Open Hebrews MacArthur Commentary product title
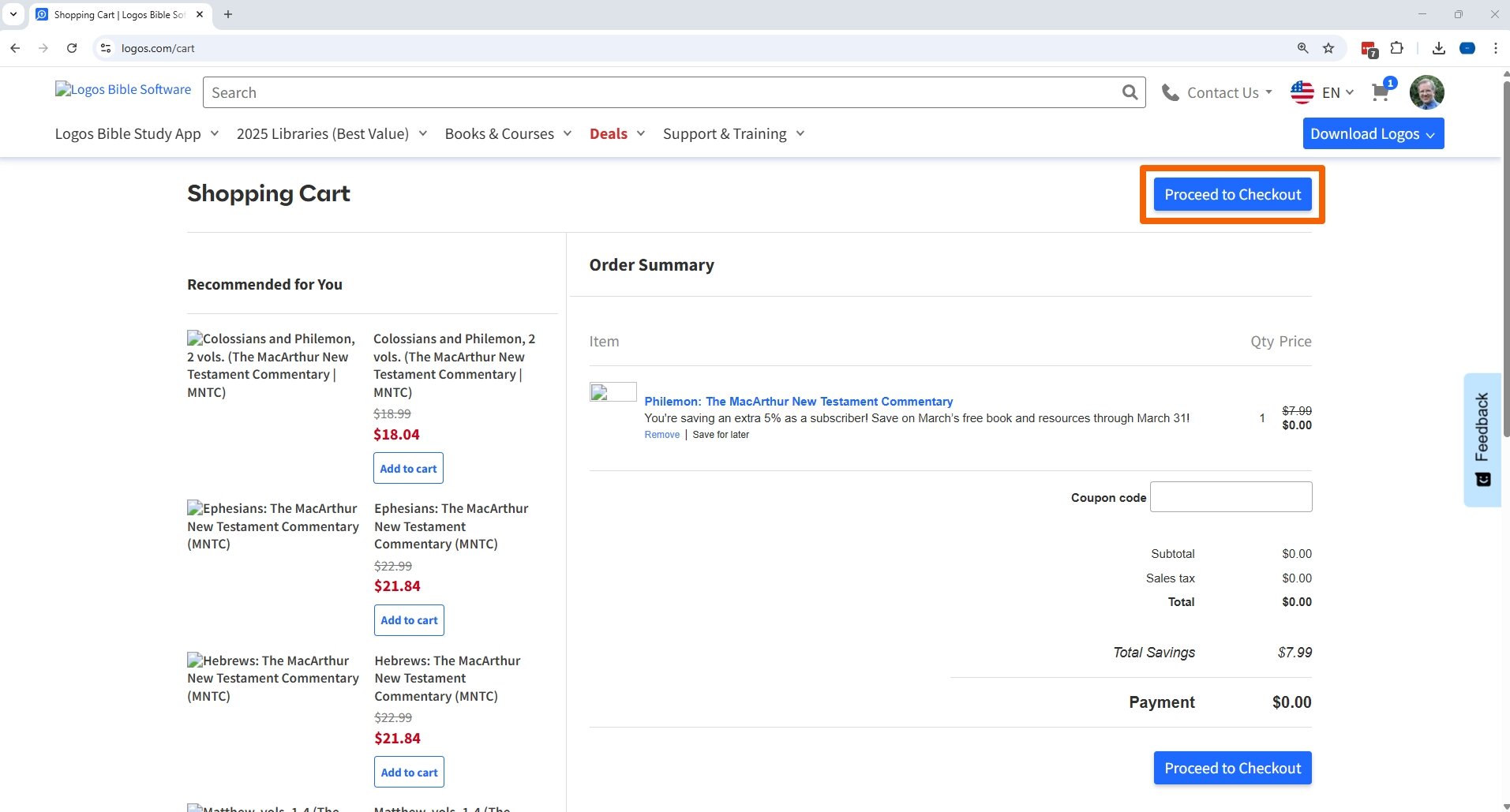 447,679
